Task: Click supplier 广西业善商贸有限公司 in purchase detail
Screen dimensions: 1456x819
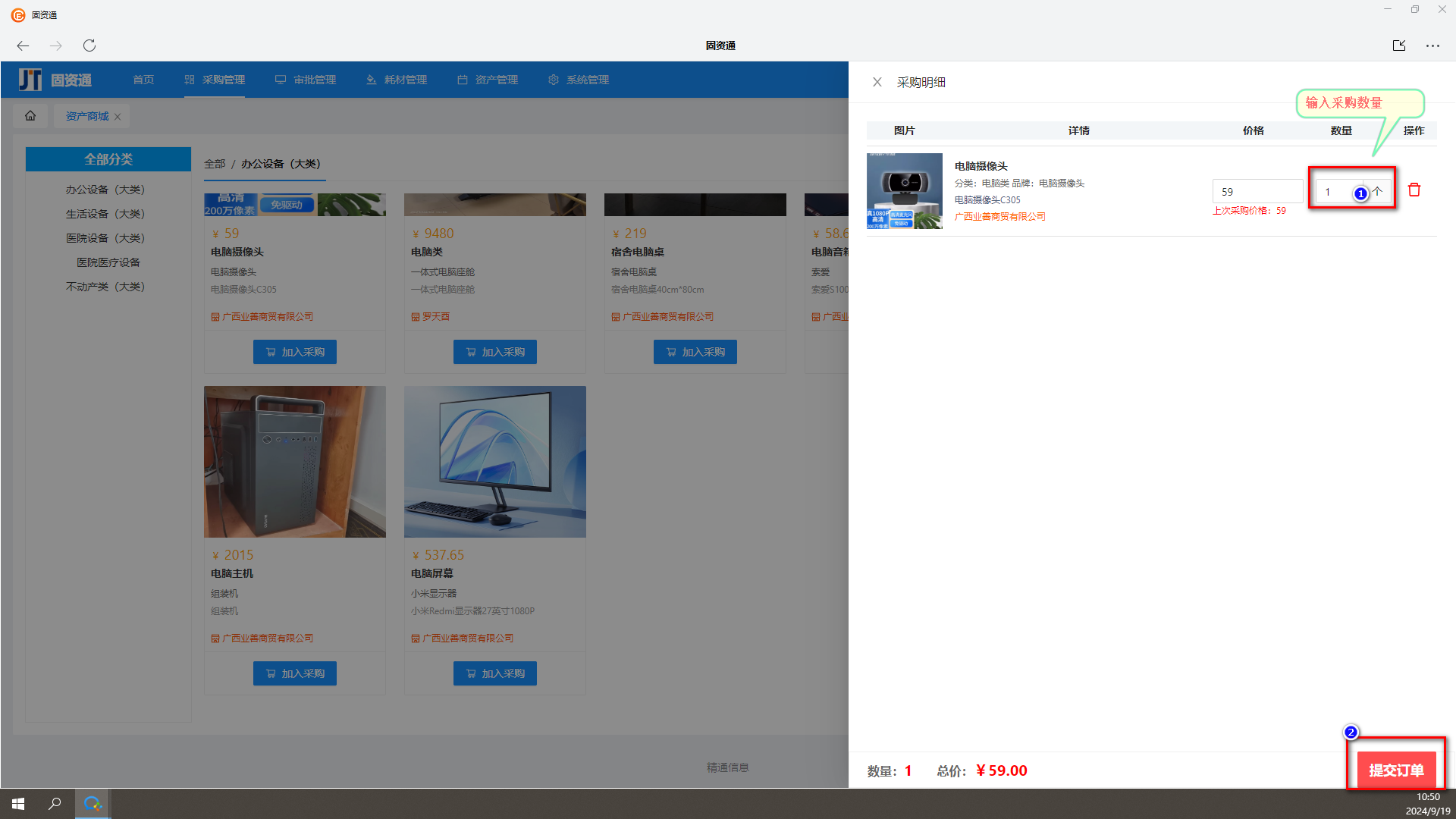Action: click(999, 217)
